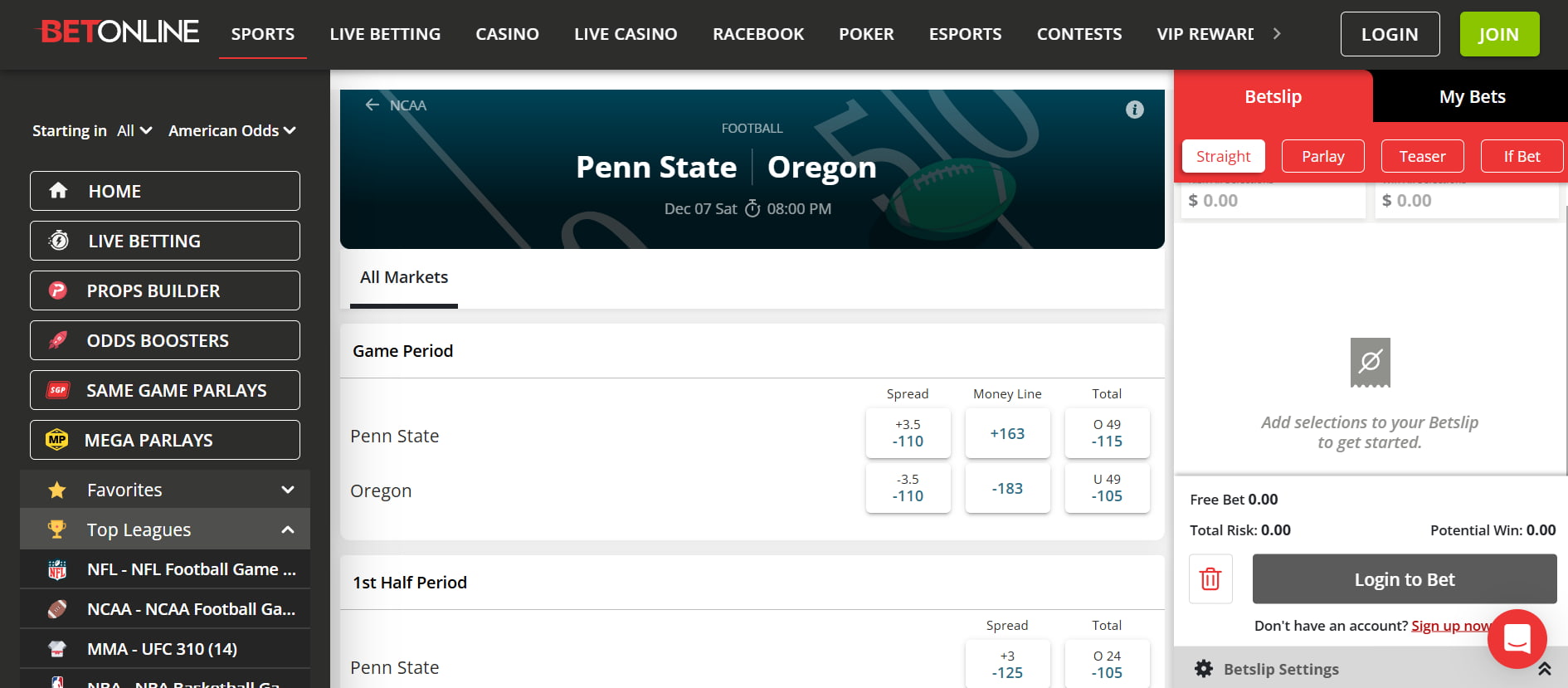The image size is (1568, 688).
Task: Open Casino in top navigation
Action: pos(507,34)
